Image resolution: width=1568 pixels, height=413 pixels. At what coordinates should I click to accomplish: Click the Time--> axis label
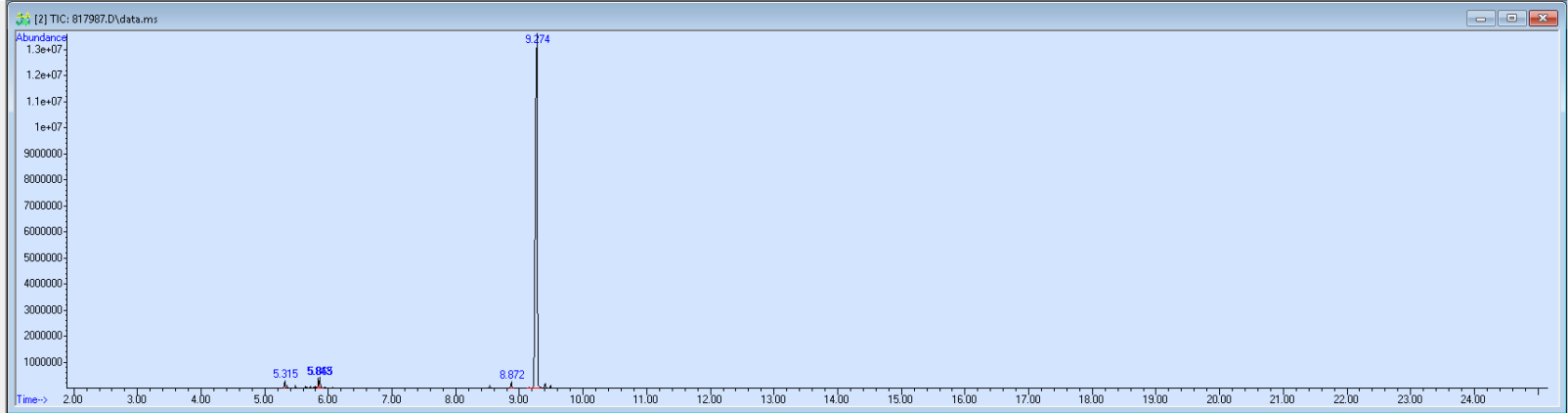31,399
